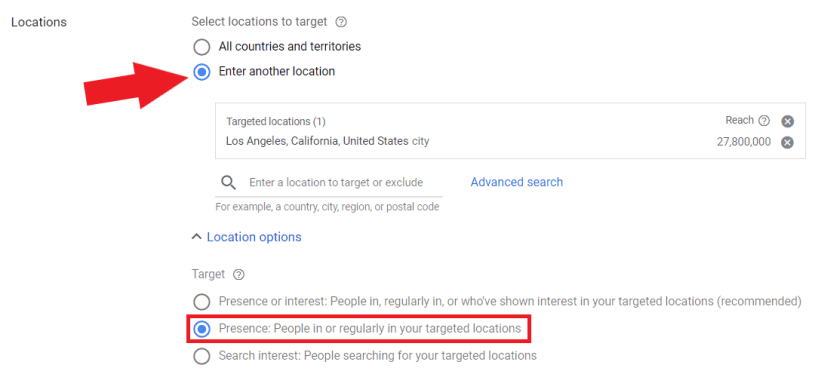Screen dimensions: 818x374
Task: Select the Presence radio button in the red box
Action: coord(201,329)
